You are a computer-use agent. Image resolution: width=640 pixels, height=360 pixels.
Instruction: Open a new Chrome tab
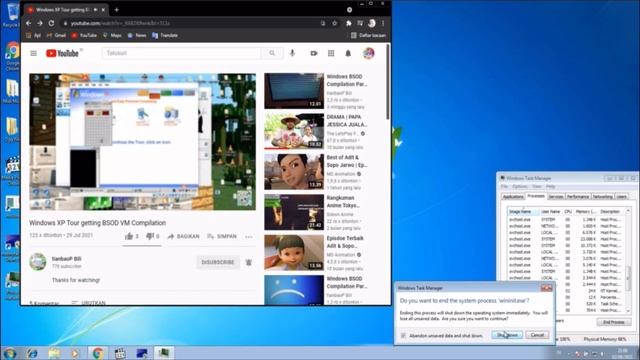[x=116, y=9]
